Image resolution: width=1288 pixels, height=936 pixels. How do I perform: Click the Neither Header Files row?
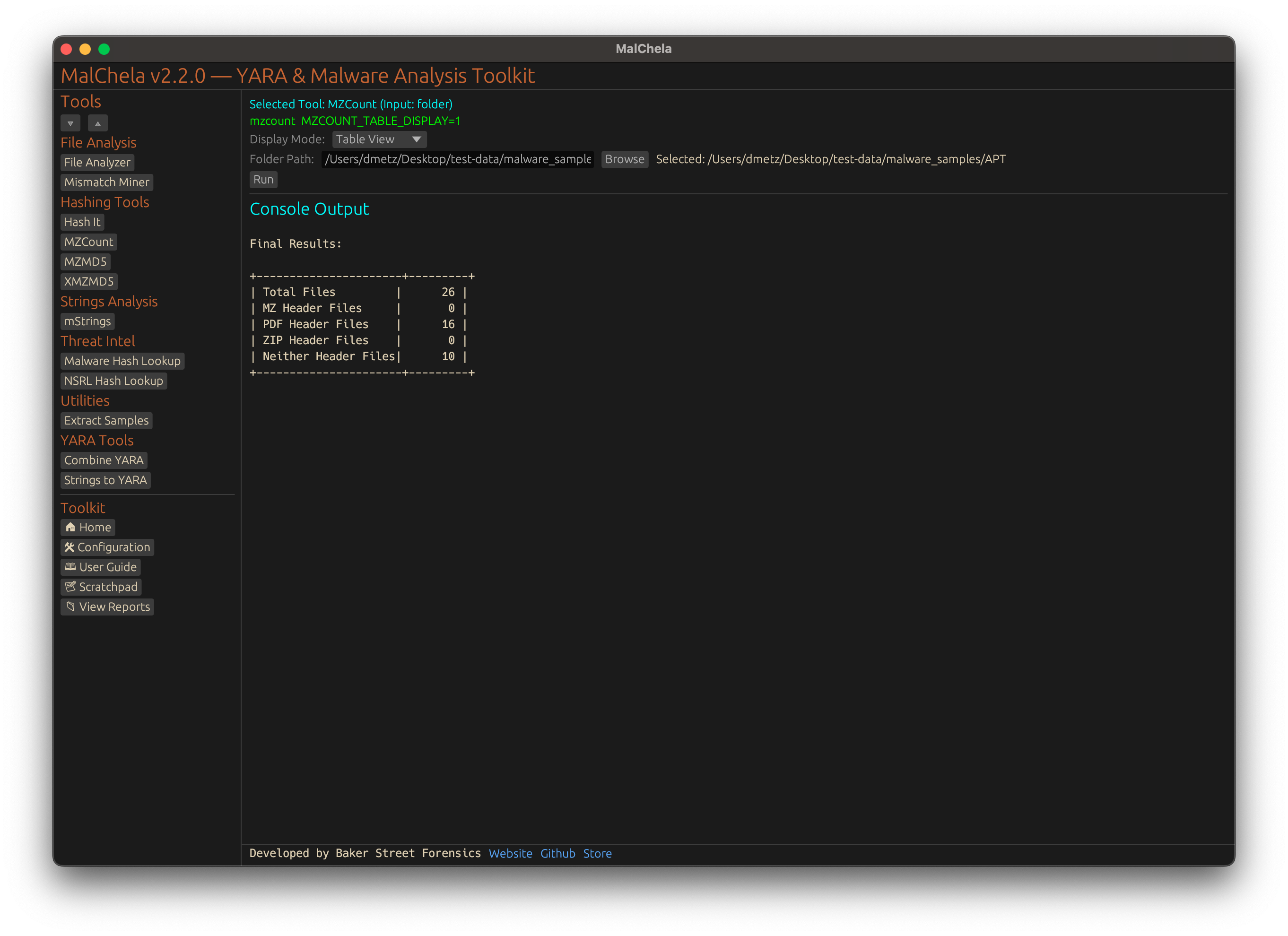point(358,356)
